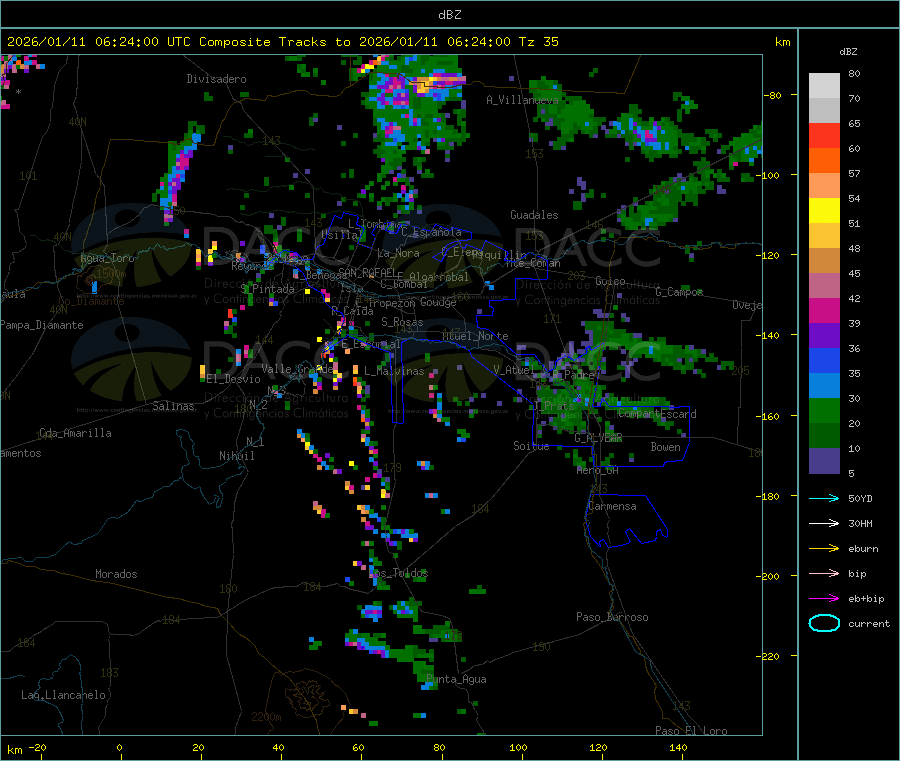
Task: Click the yellow 51 dBZ color swatch
Action: tap(824, 211)
